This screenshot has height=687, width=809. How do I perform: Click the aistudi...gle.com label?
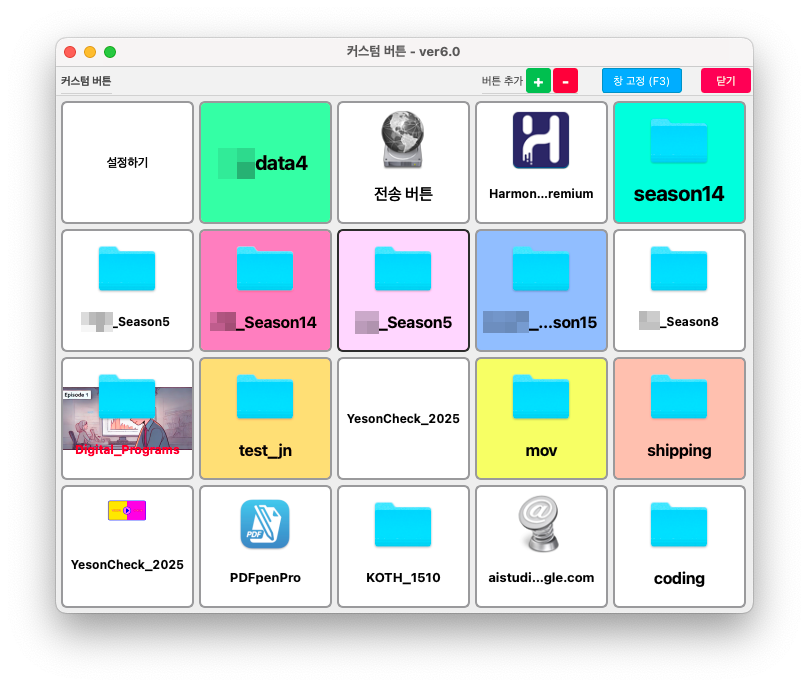541,578
